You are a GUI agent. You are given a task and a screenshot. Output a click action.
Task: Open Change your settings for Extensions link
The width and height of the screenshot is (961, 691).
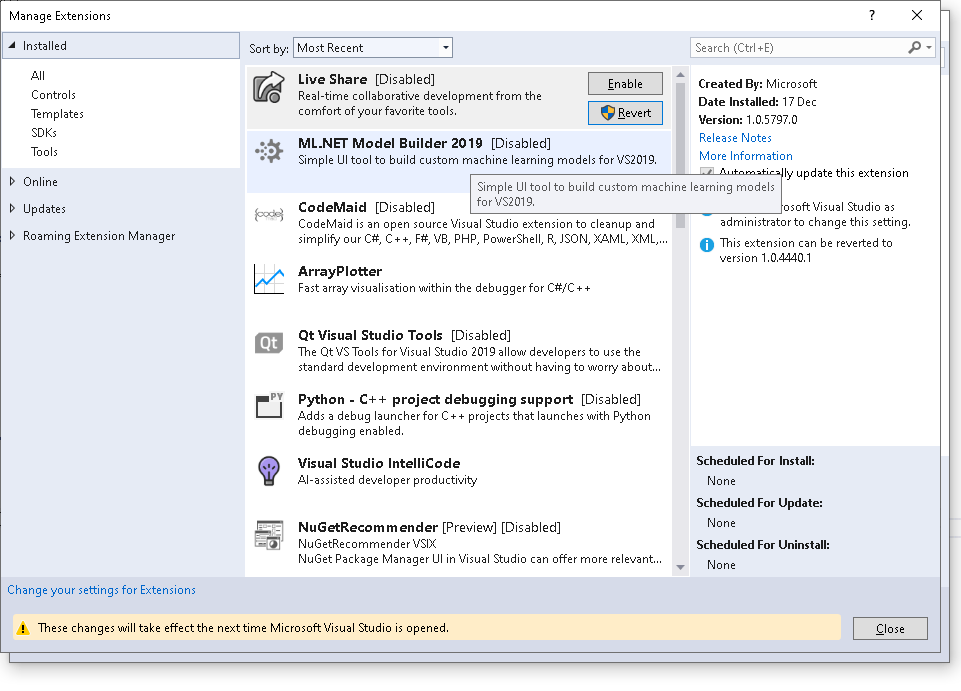(101, 590)
